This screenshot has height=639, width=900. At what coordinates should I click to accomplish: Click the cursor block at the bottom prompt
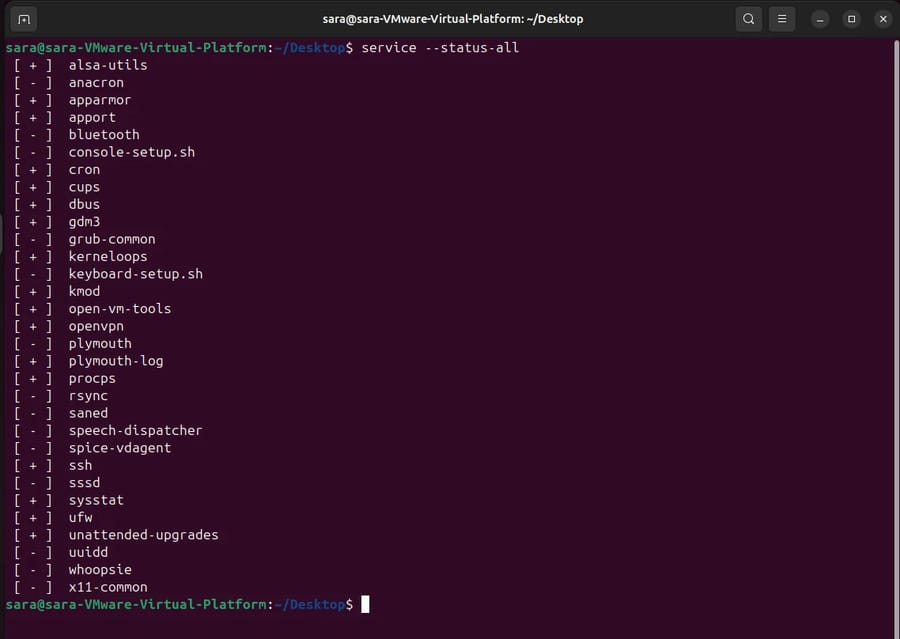pyautogui.click(x=365, y=605)
